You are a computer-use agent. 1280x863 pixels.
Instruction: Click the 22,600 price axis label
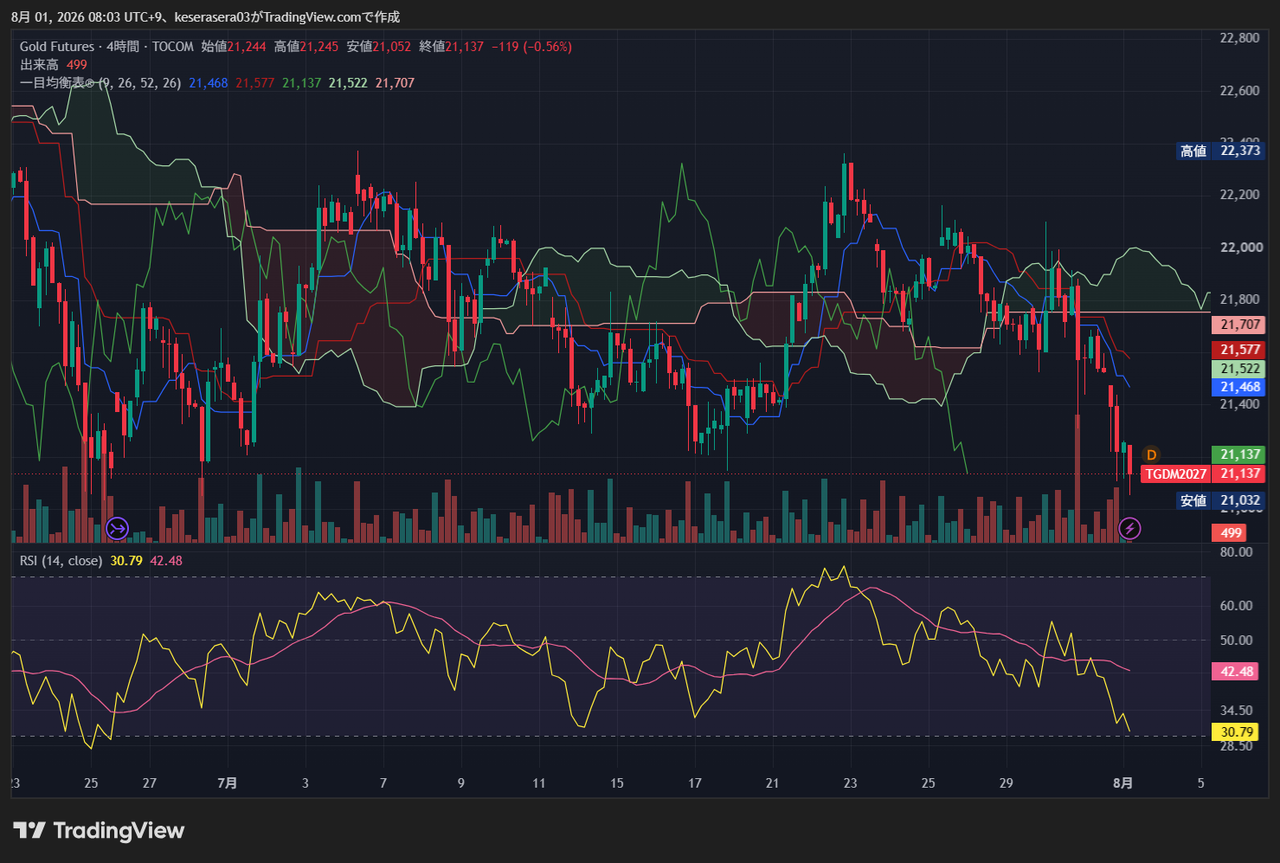(x=1240, y=91)
